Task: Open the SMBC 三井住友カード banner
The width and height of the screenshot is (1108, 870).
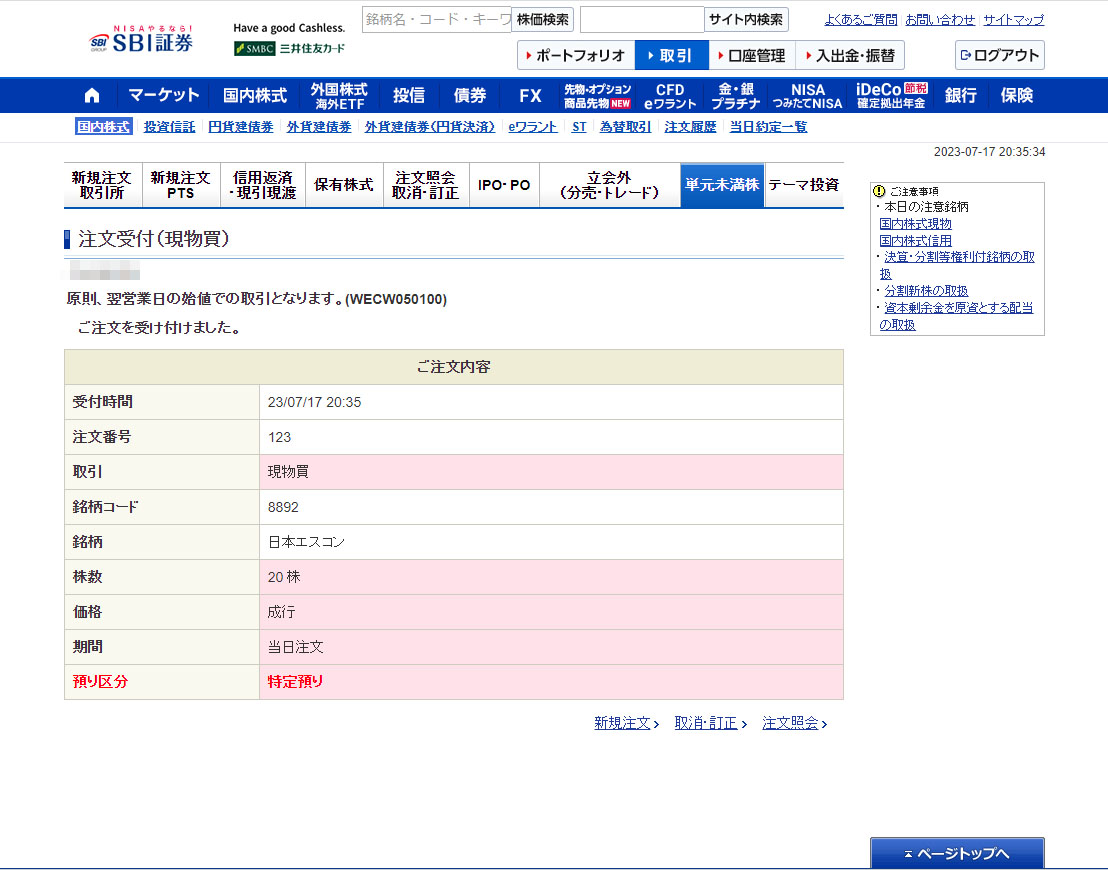Action: (x=289, y=48)
